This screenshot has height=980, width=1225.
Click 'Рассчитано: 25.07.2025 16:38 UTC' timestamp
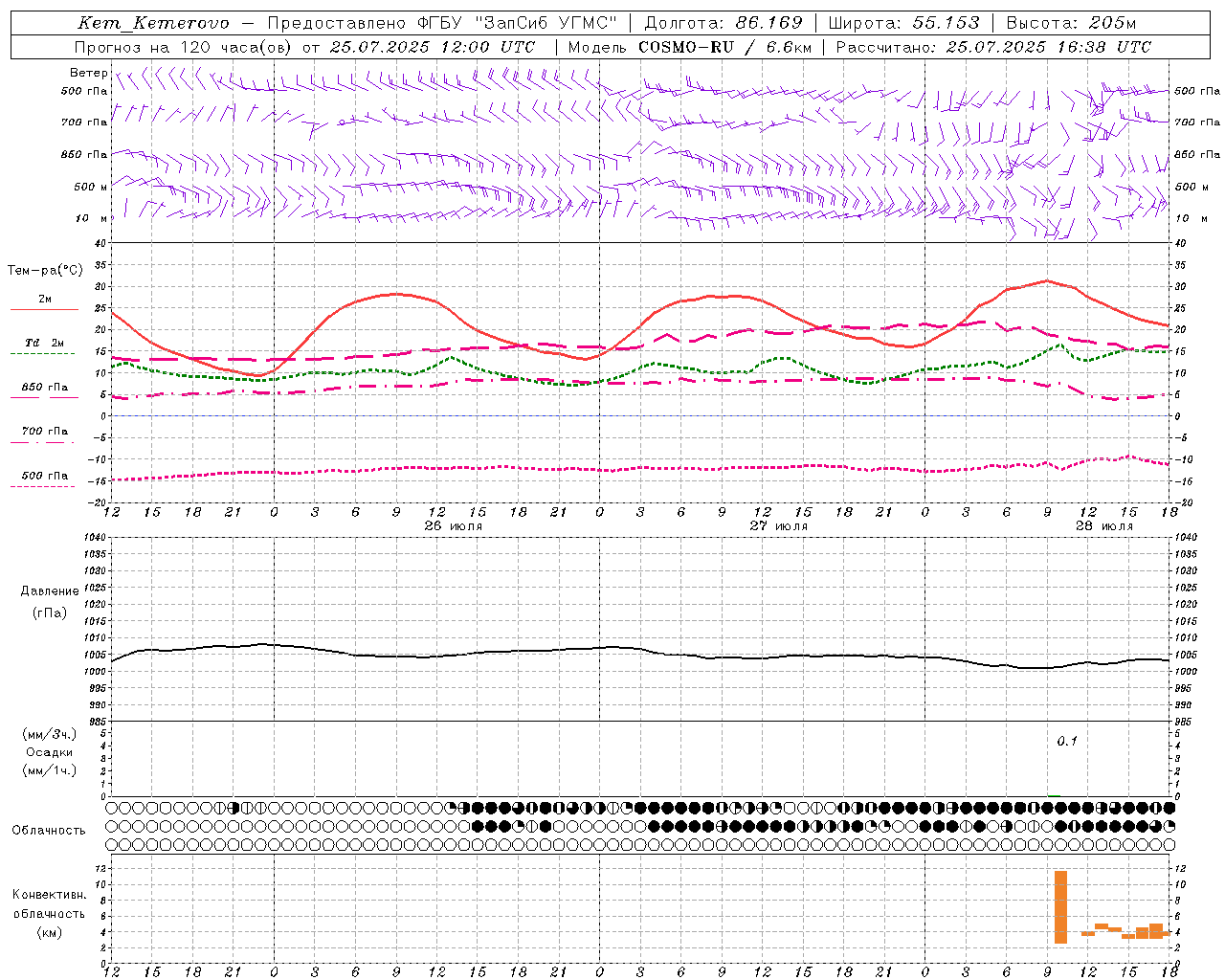[993, 47]
